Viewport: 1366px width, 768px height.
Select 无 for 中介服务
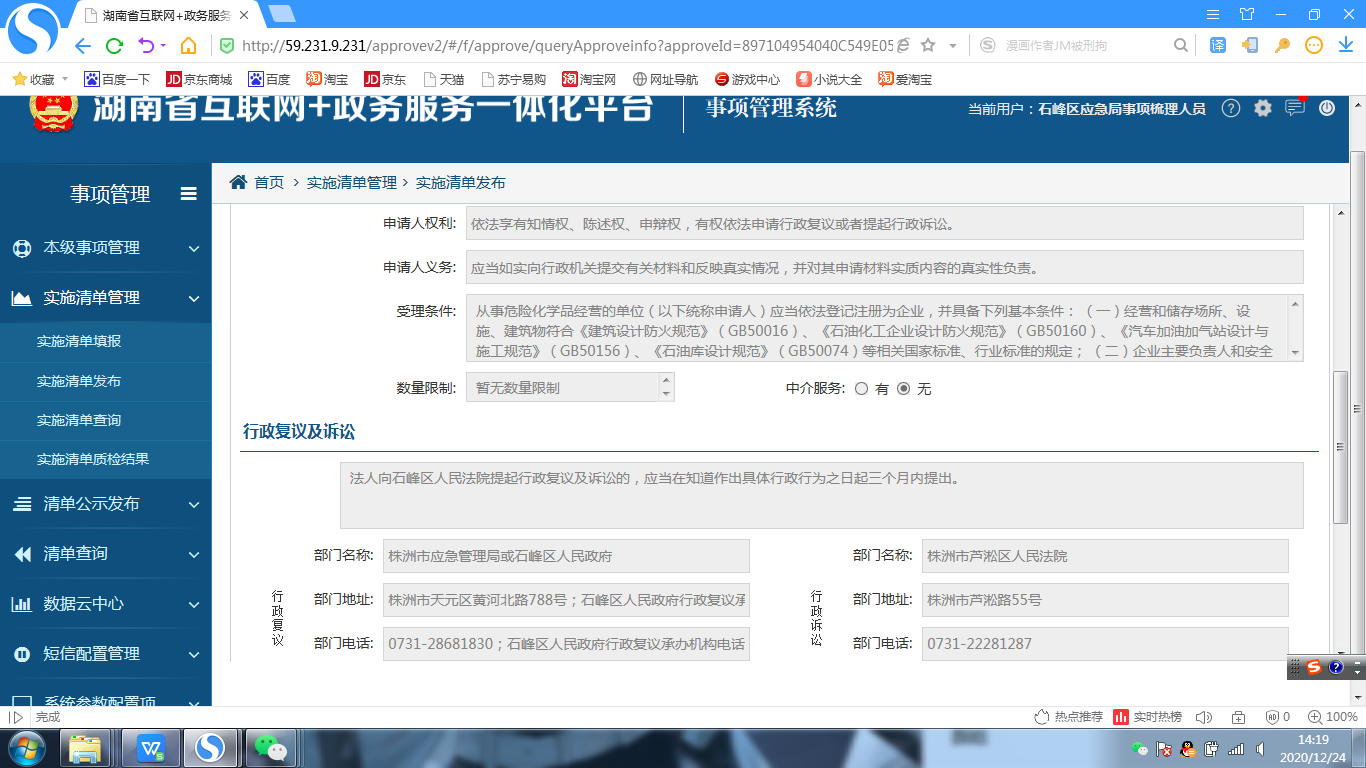tap(903, 389)
